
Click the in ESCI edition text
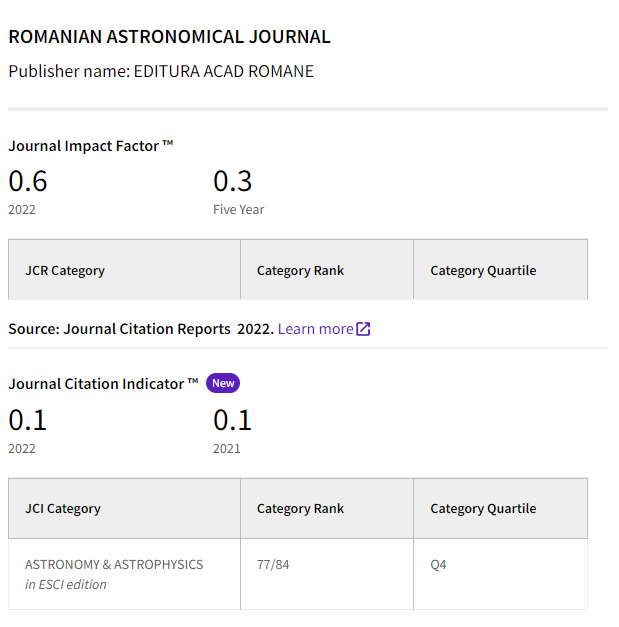coord(66,584)
